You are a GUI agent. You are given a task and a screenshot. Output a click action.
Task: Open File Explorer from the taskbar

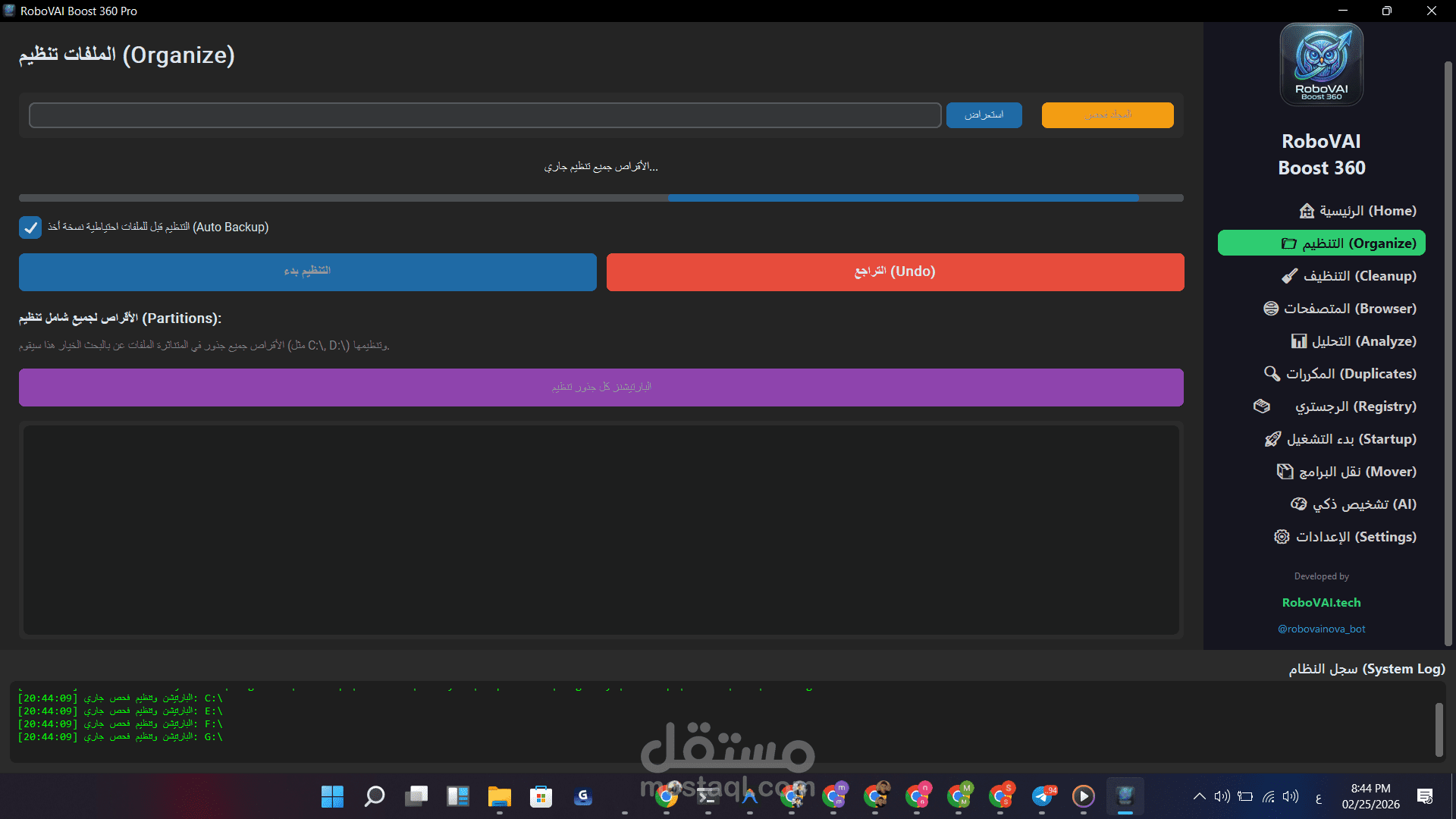click(499, 796)
